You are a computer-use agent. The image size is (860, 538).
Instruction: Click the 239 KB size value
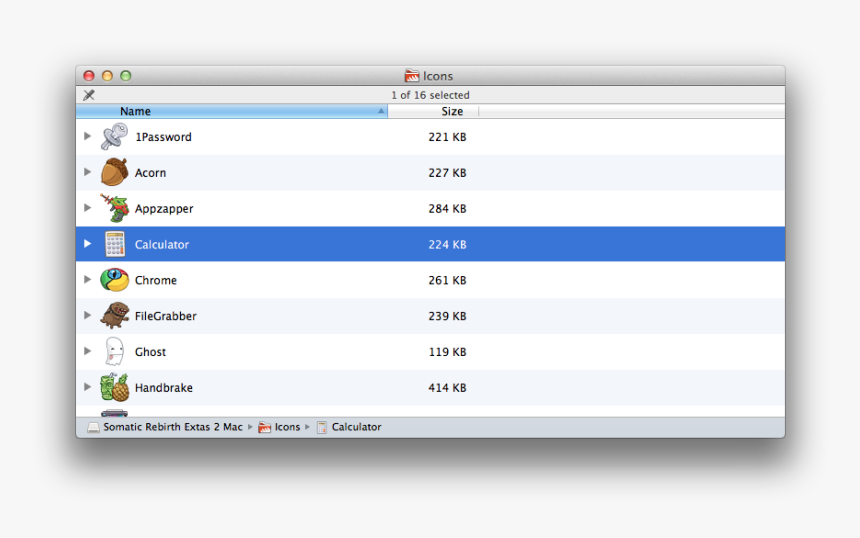click(x=447, y=316)
